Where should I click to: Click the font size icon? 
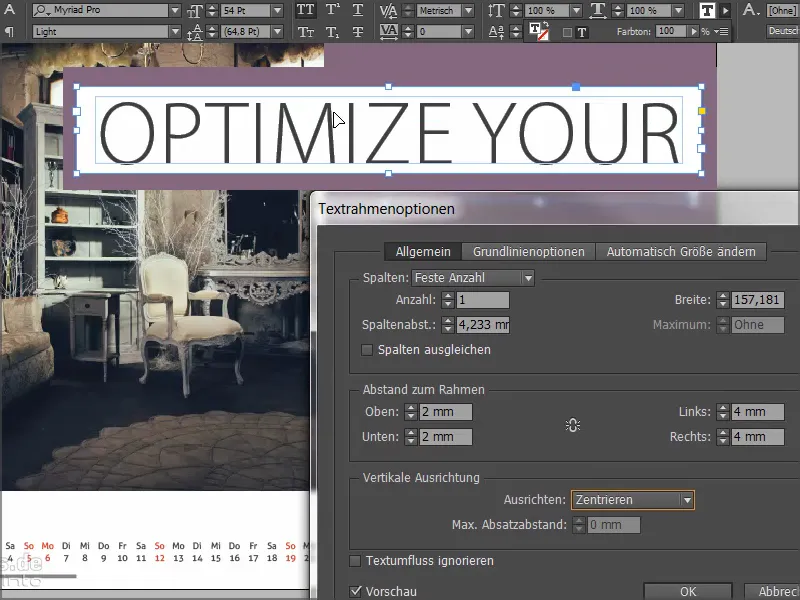click(x=194, y=11)
